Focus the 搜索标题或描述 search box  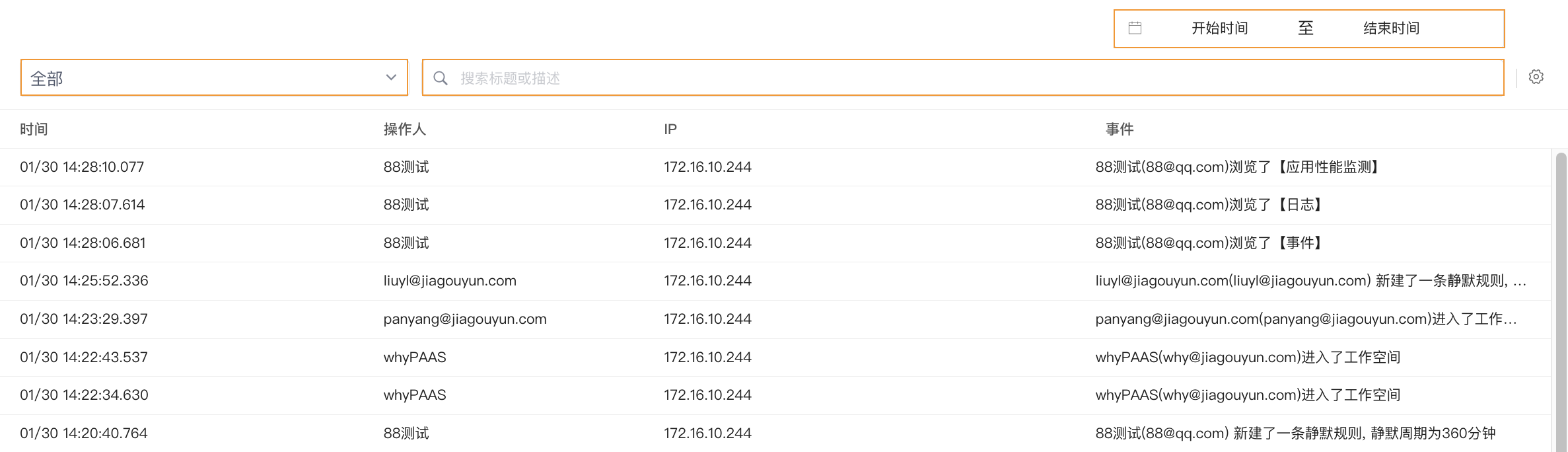(963, 78)
